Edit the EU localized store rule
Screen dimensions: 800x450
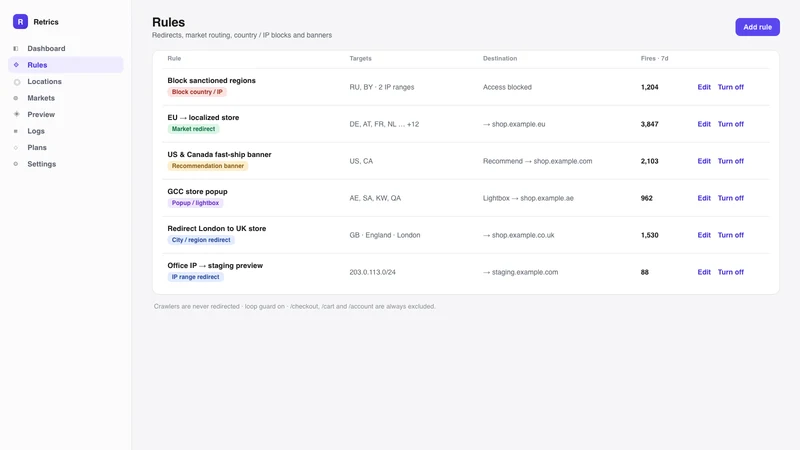704,124
